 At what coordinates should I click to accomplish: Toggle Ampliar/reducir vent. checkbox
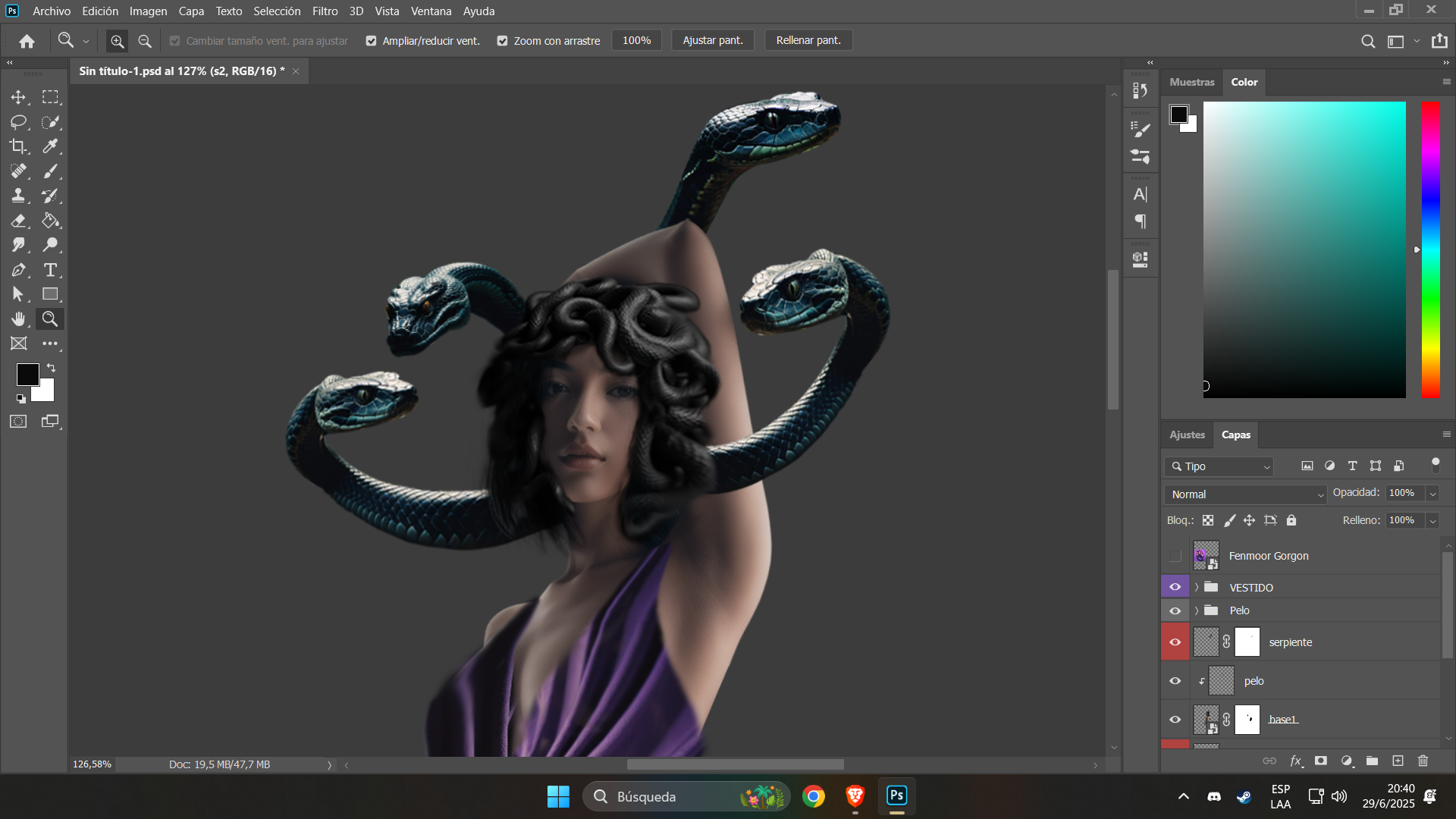coord(371,41)
